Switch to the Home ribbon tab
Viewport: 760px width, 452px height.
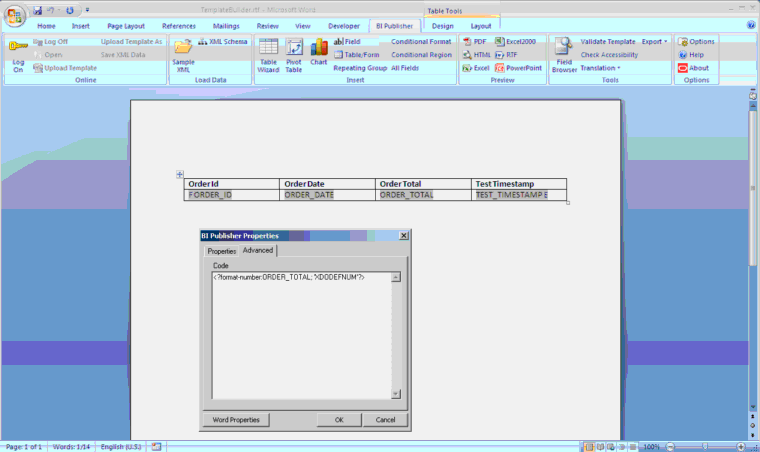(46, 26)
